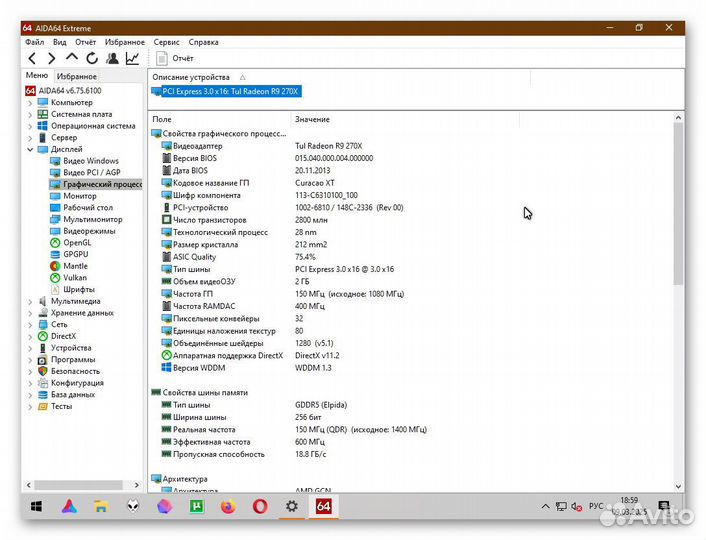Click the GPGPU icon in tree
706x540 pixels.
click(x=55, y=254)
